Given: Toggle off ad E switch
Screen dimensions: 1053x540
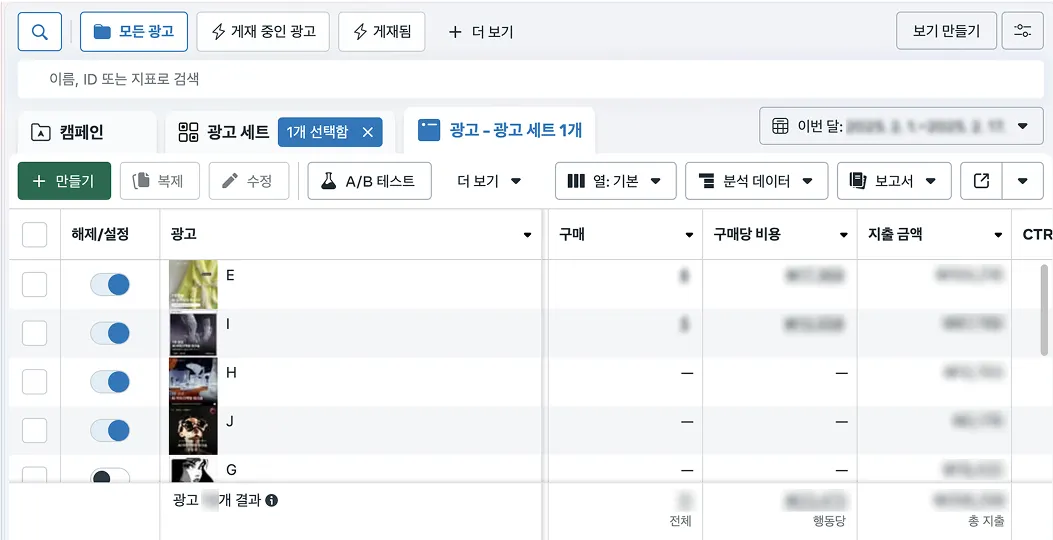Looking at the screenshot, I should point(109,285).
